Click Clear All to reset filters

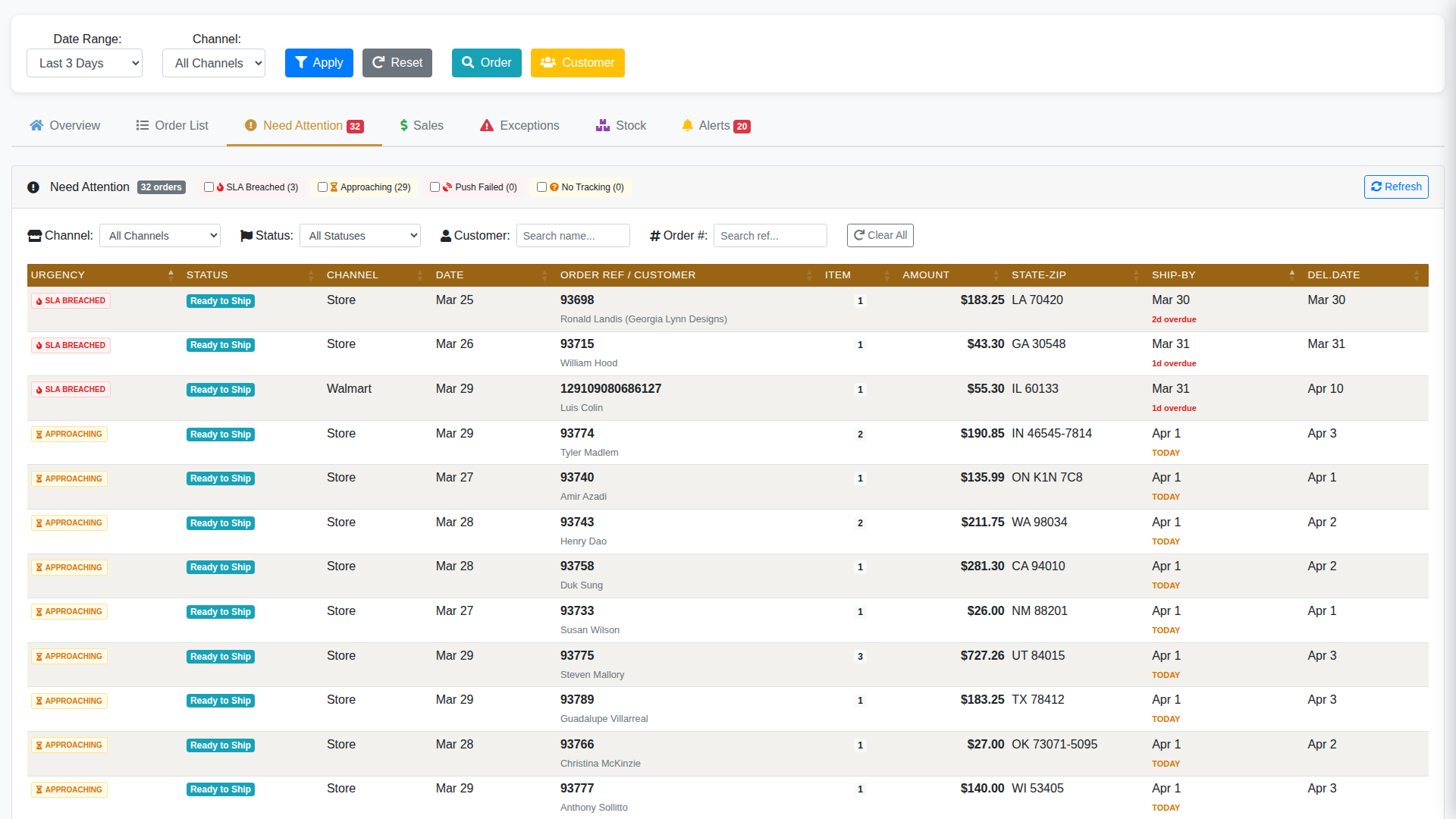[x=880, y=235]
